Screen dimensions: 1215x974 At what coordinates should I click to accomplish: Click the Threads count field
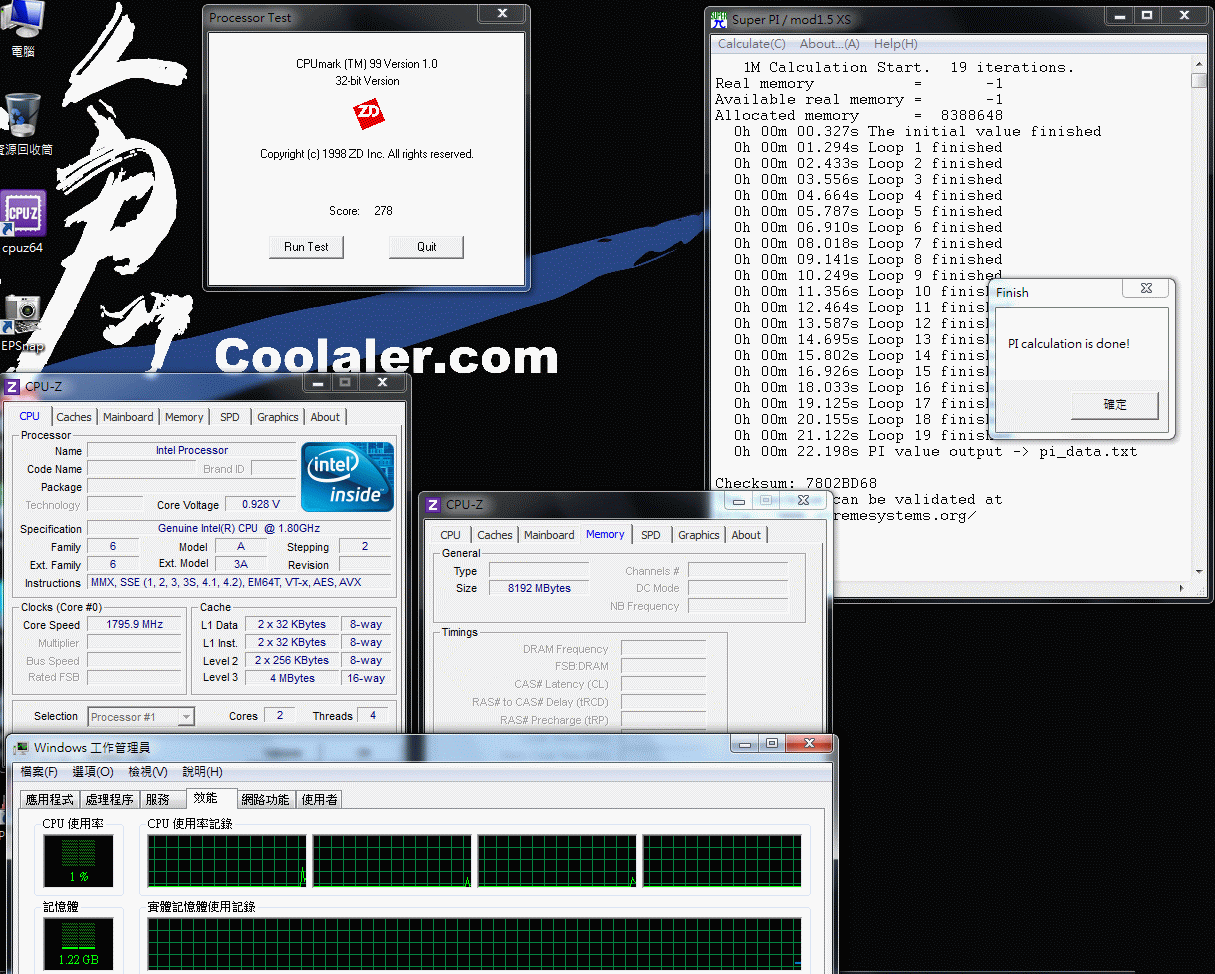373,715
